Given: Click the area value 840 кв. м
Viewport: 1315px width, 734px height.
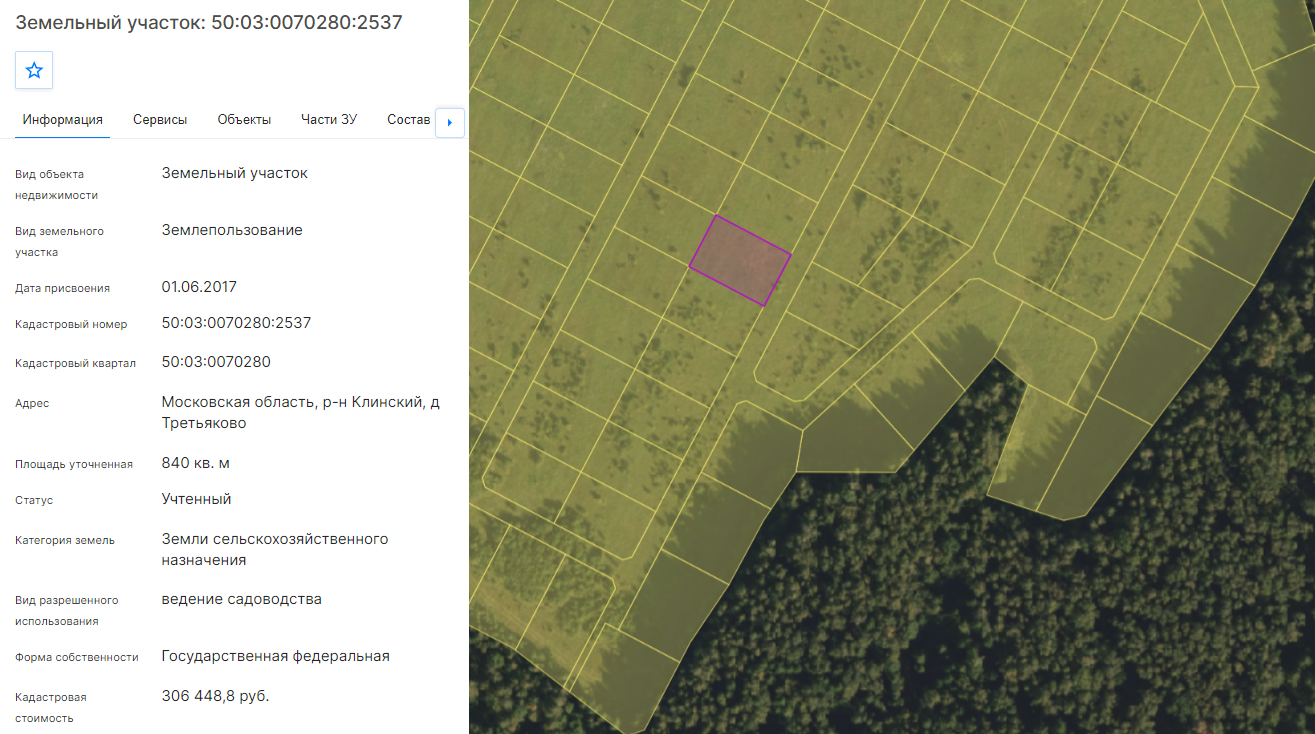Looking at the screenshot, I should click(x=196, y=463).
